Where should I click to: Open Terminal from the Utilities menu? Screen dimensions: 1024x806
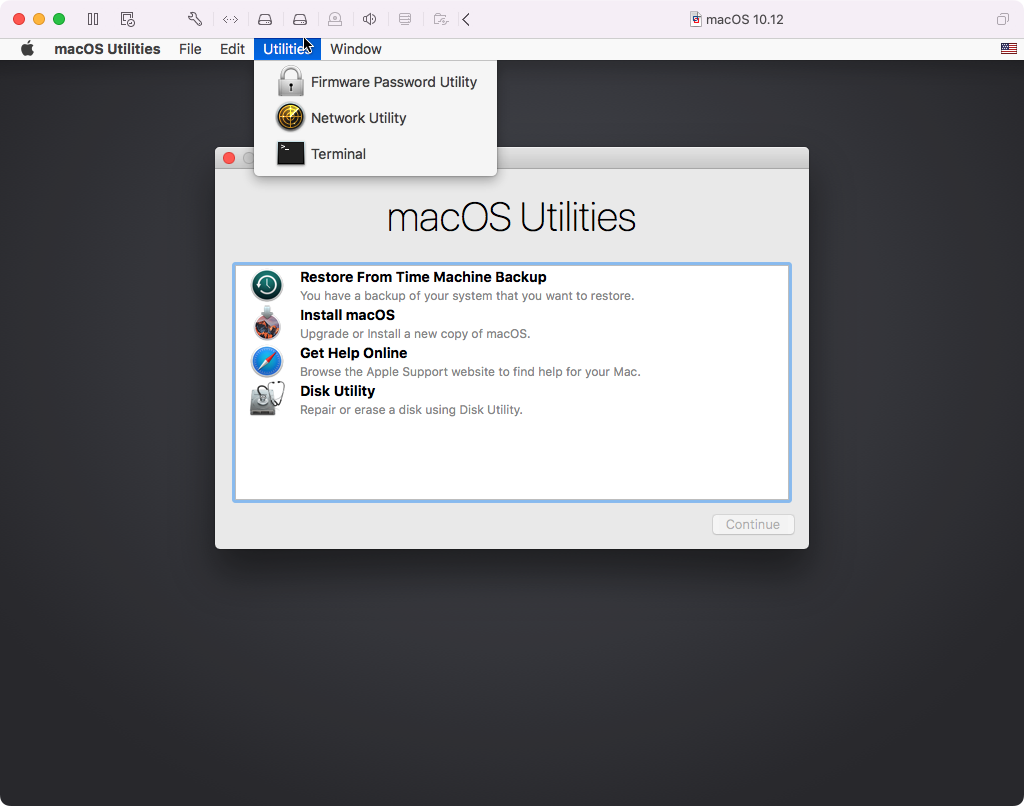pyautogui.click(x=376, y=154)
